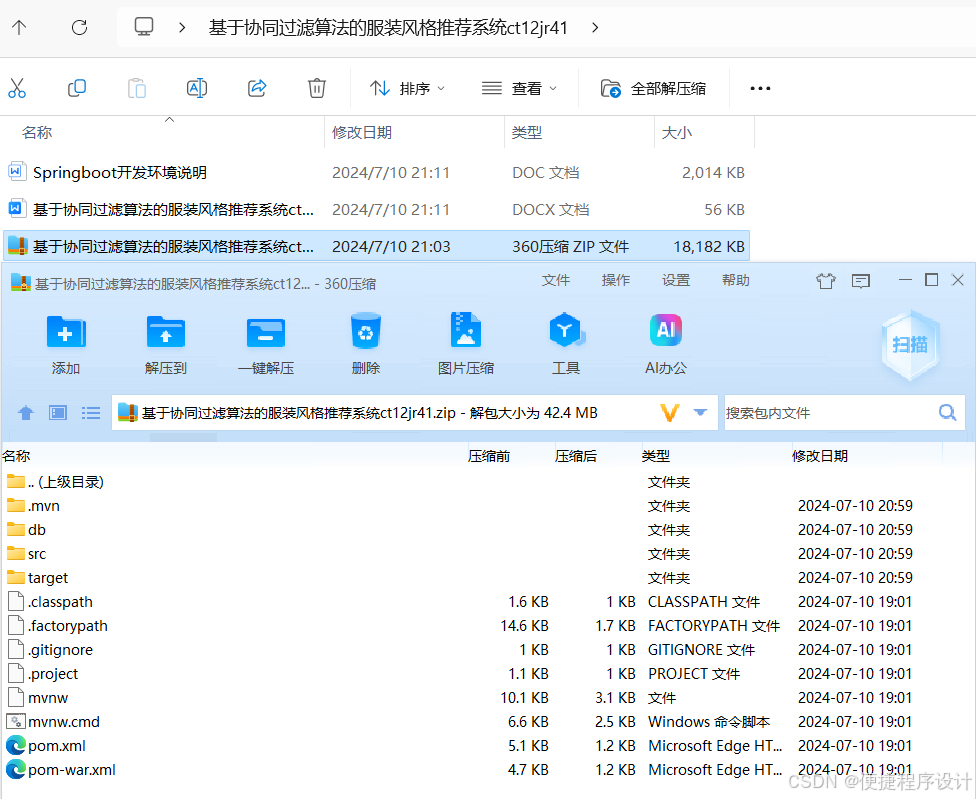The height and width of the screenshot is (799, 976).
Task: Sort archive list by 类型 column
Action: pyautogui.click(x=655, y=456)
